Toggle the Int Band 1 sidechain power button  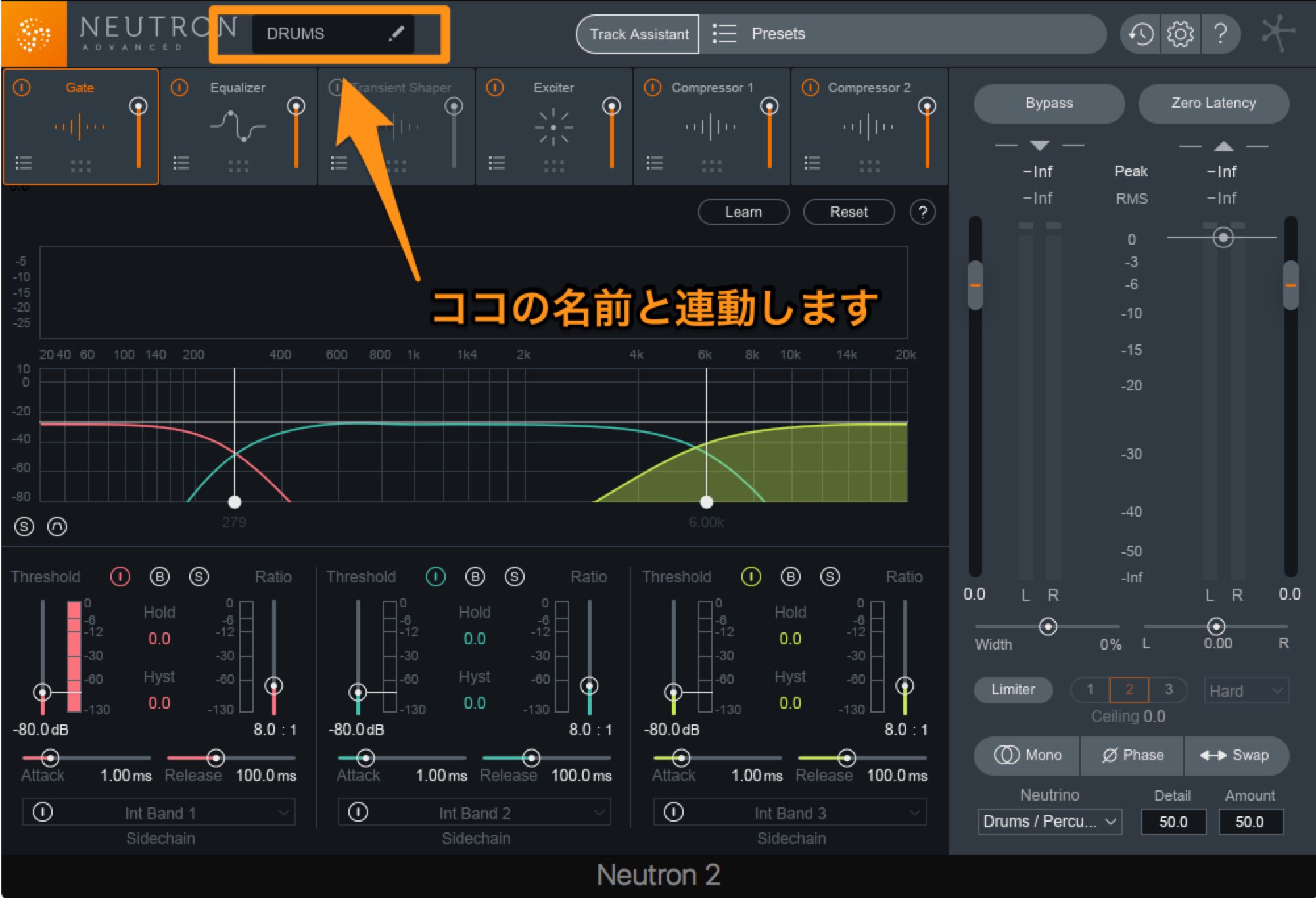tap(43, 813)
